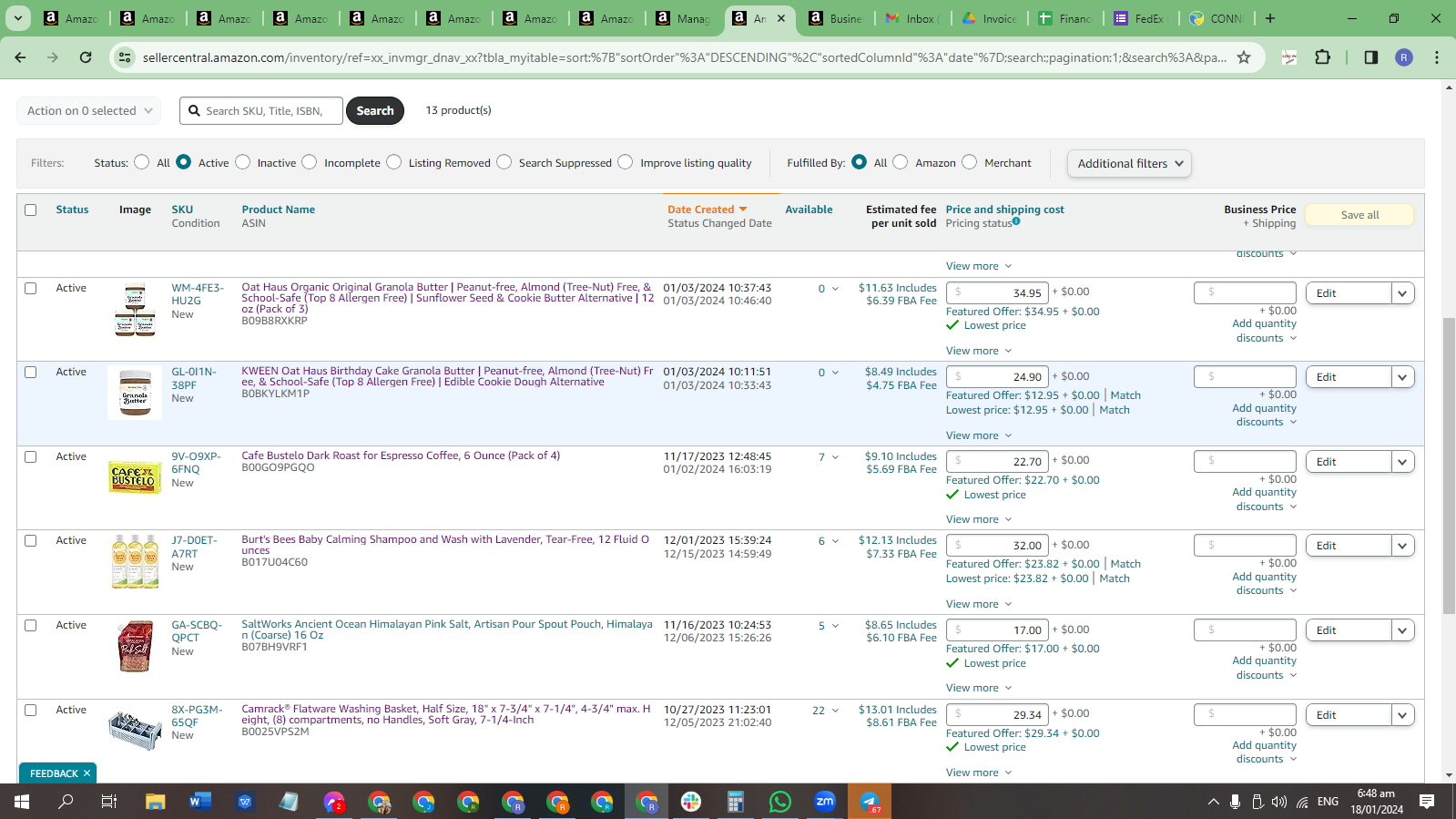Sort by Date Created column header
1456x819 pixels.
click(707, 210)
